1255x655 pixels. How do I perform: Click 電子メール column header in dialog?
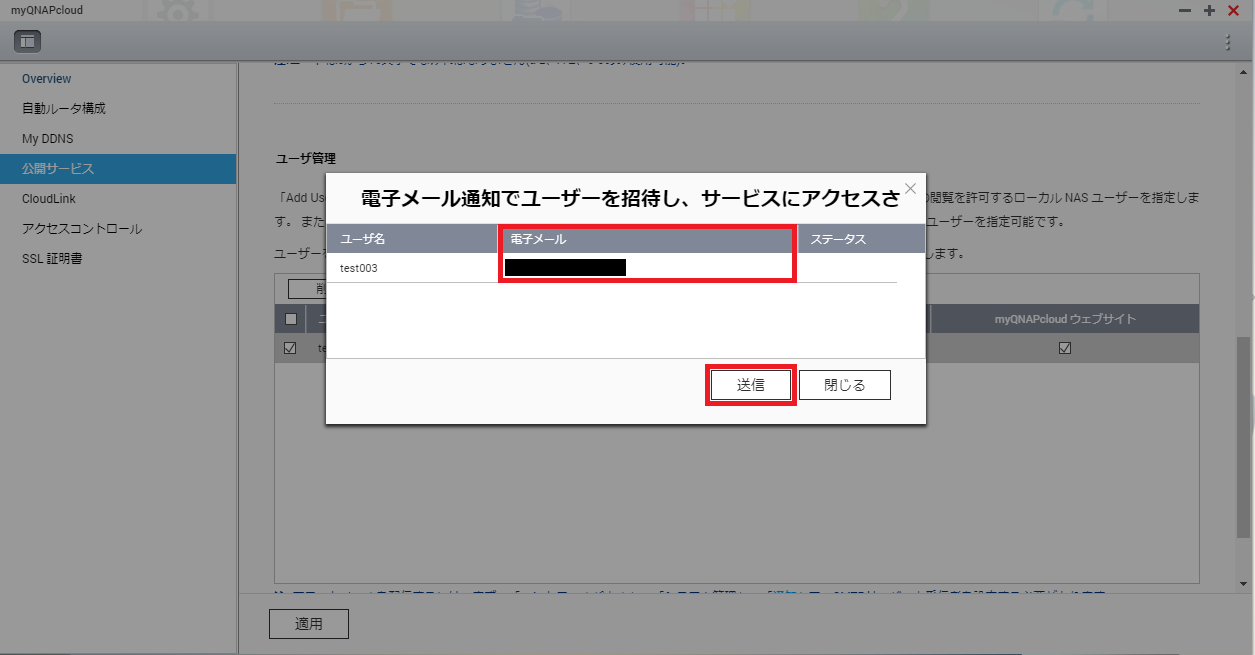(648, 239)
